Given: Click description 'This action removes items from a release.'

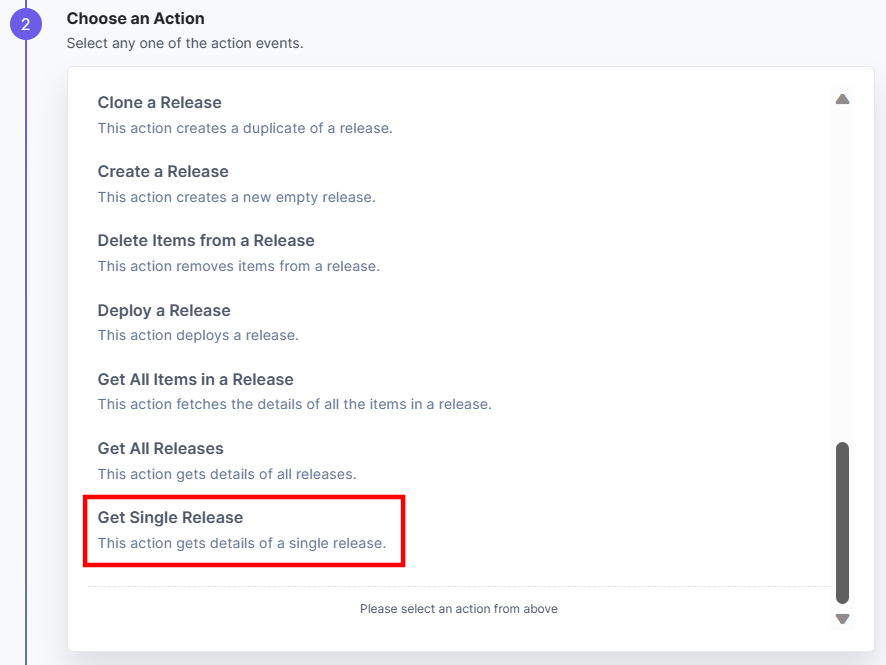Looking at the screenshot, I should (238, 266).
